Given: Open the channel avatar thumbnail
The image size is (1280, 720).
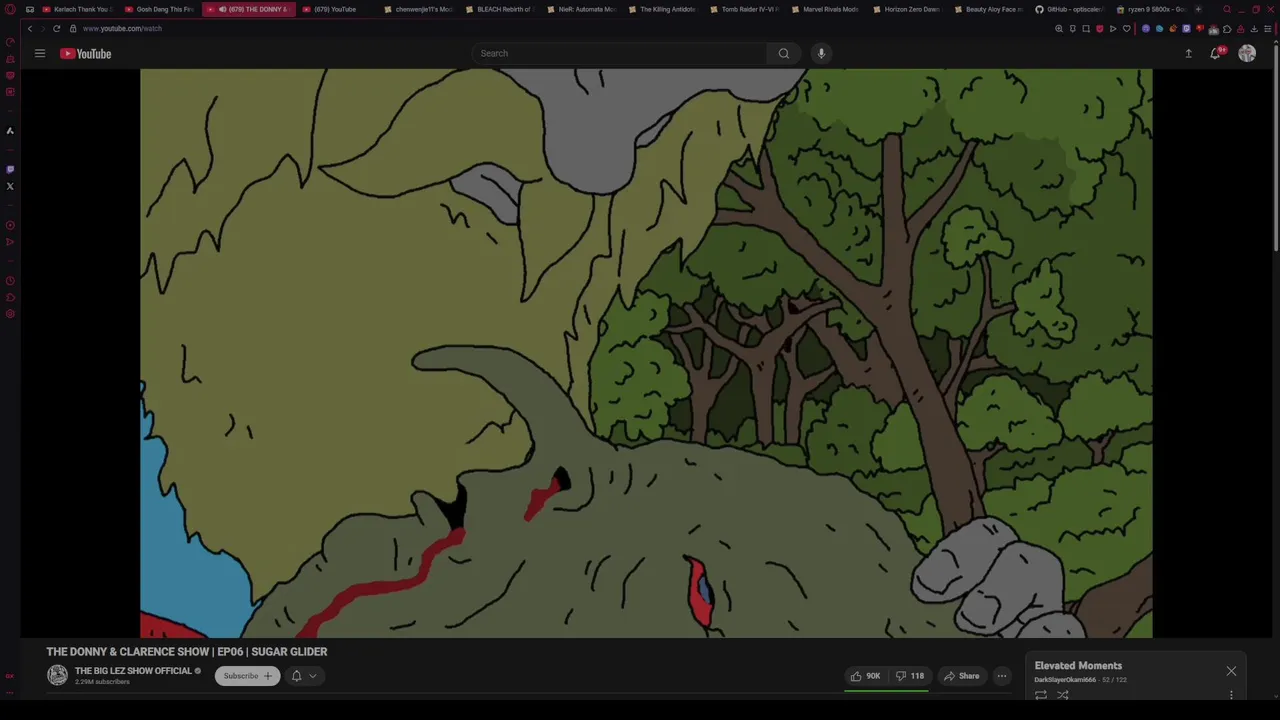Looking at the screenshot, I should pos(57,675).
